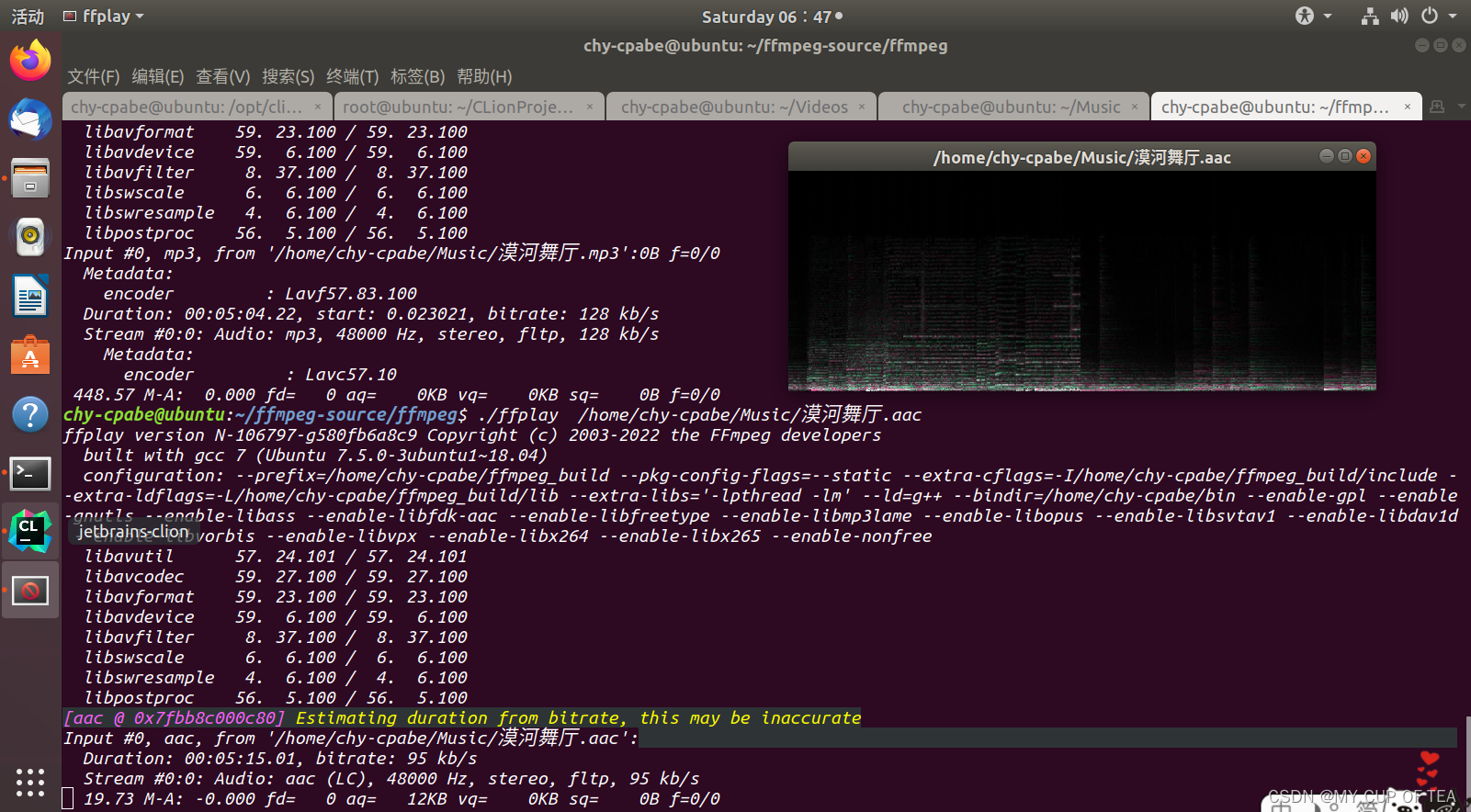Open the 帮助(H) menu
This screenshot has width=1471, height=812.
tap(484, 76)
